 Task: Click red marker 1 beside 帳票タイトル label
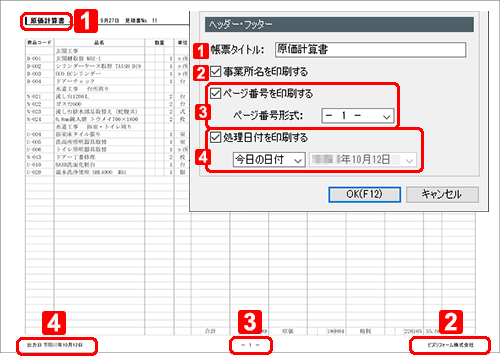(x=201, y=51)
